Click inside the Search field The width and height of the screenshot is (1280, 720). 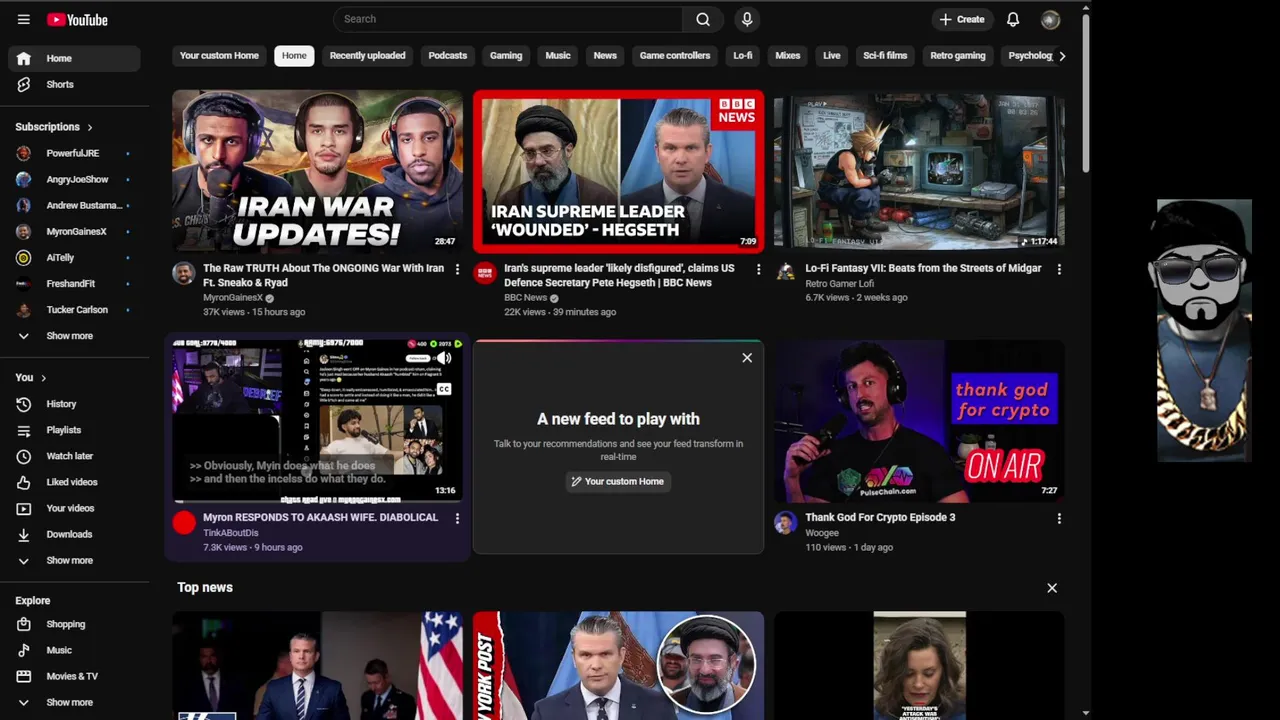(508, 19)
